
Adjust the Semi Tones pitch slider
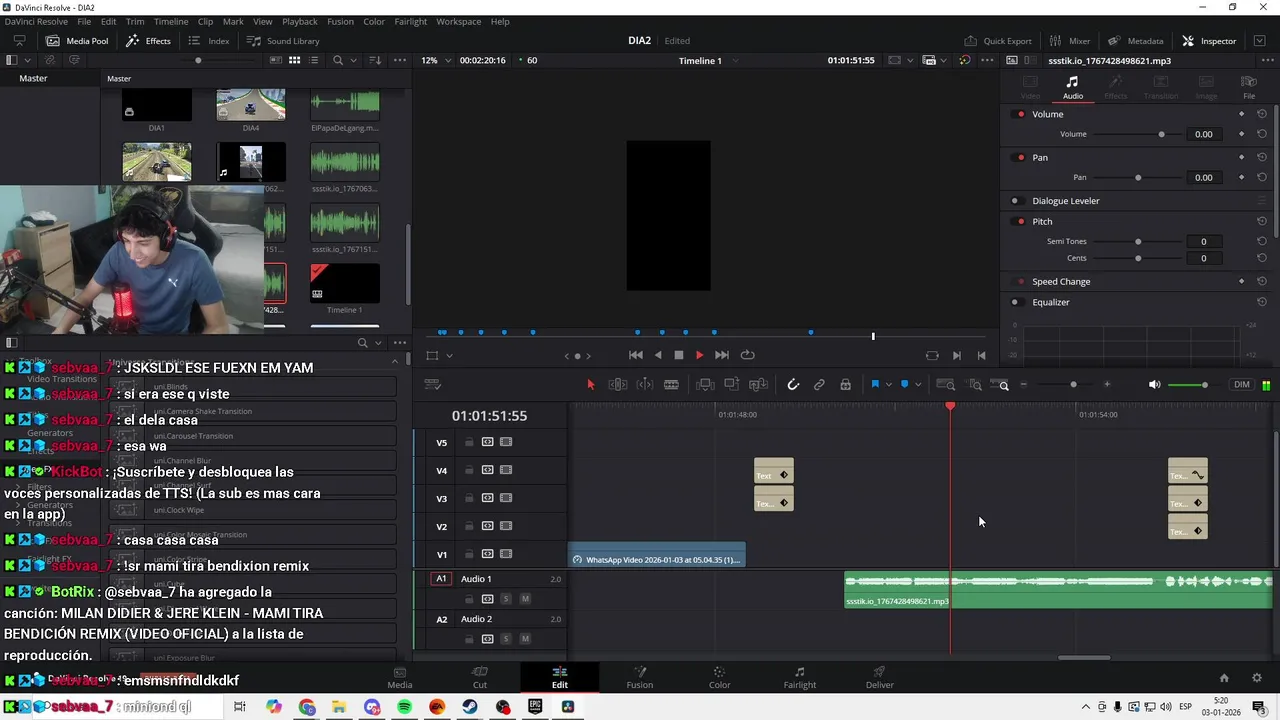click(1138, 241)
